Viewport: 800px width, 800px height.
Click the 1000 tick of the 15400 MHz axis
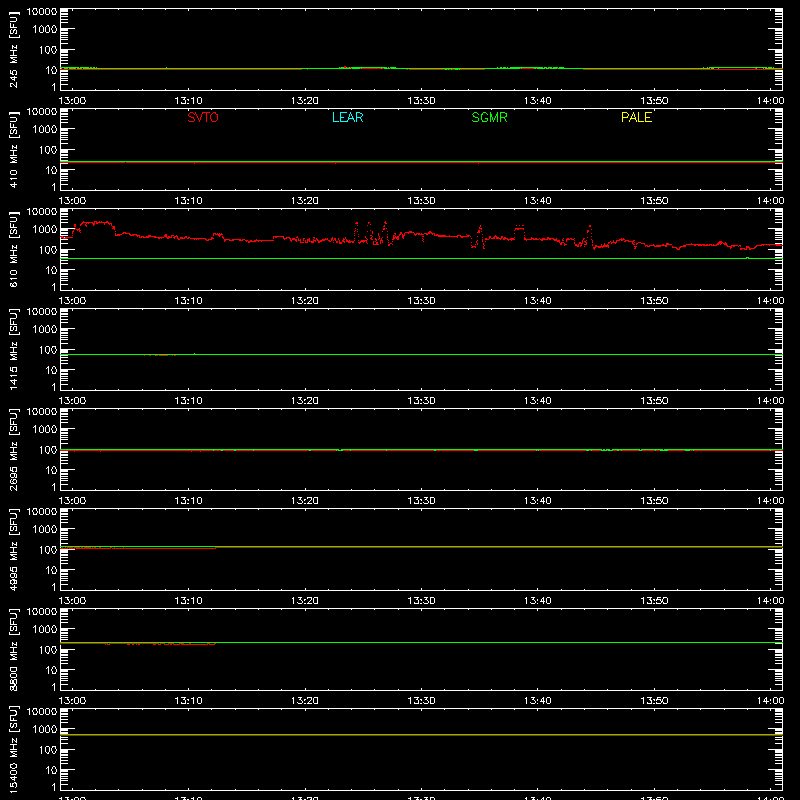(x=45, y=730)
